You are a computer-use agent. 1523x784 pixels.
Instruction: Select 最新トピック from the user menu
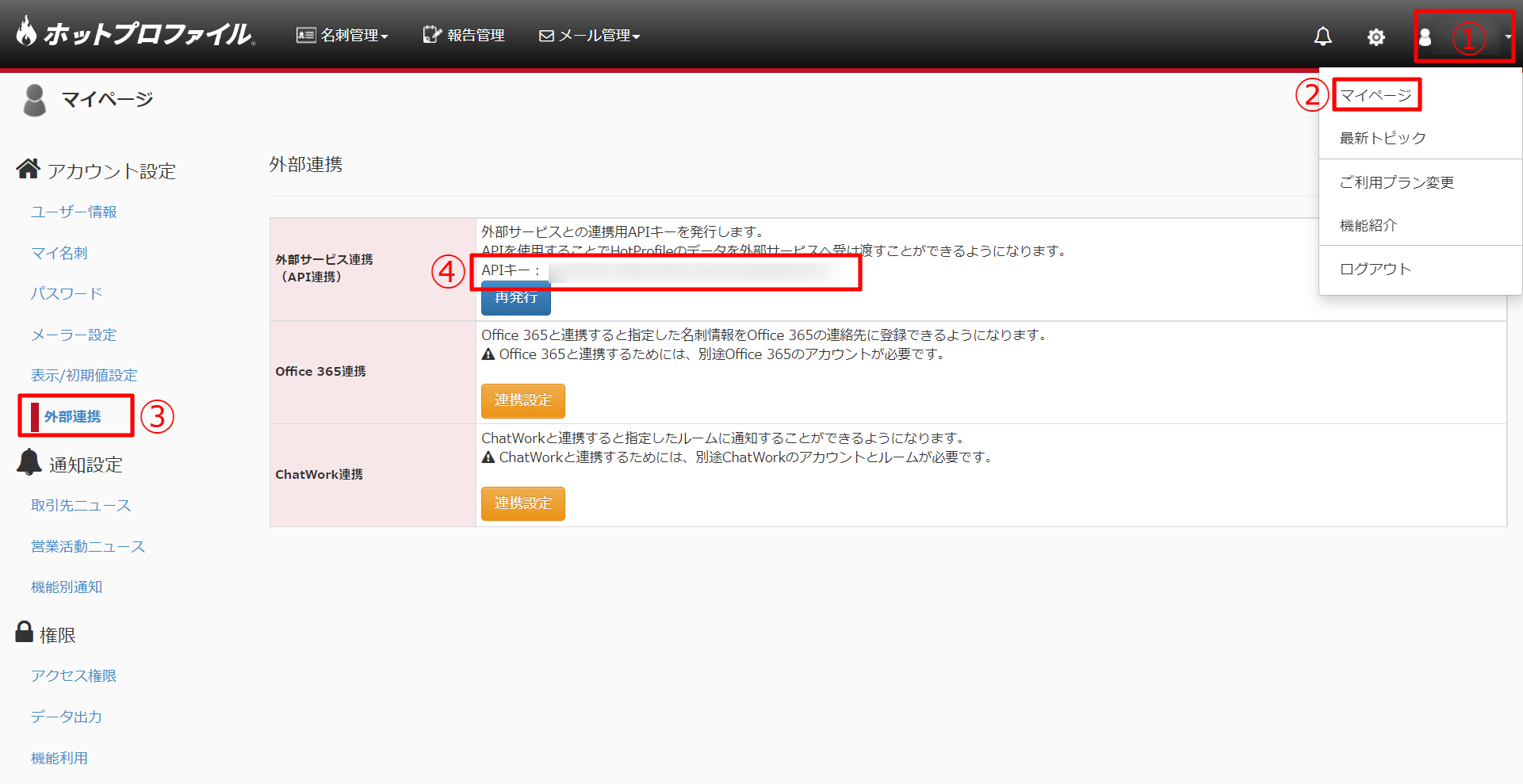click(1383, 138)
